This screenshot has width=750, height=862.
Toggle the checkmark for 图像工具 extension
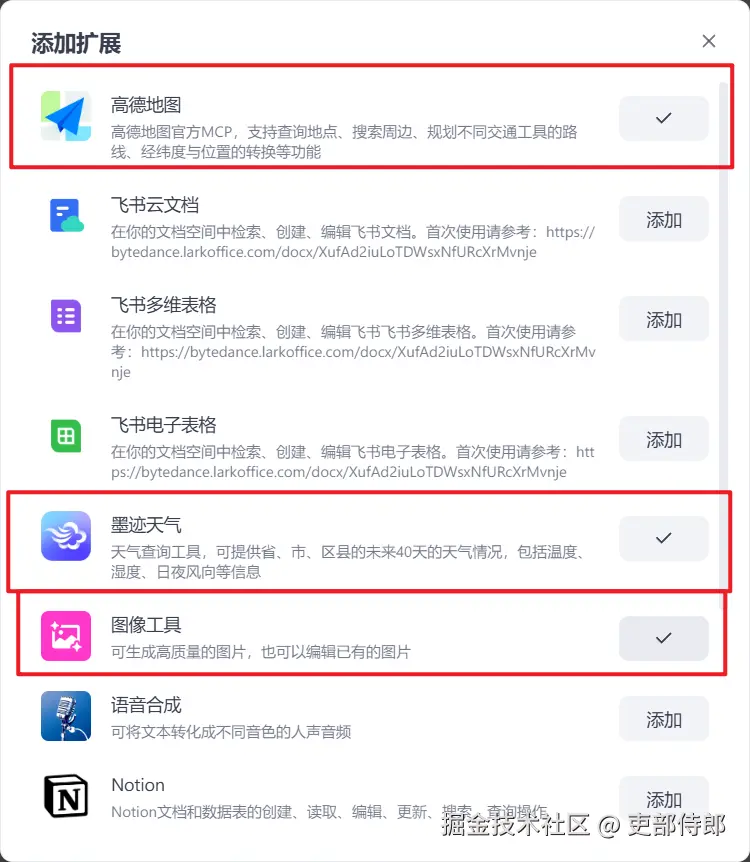(x=664, y=638)
